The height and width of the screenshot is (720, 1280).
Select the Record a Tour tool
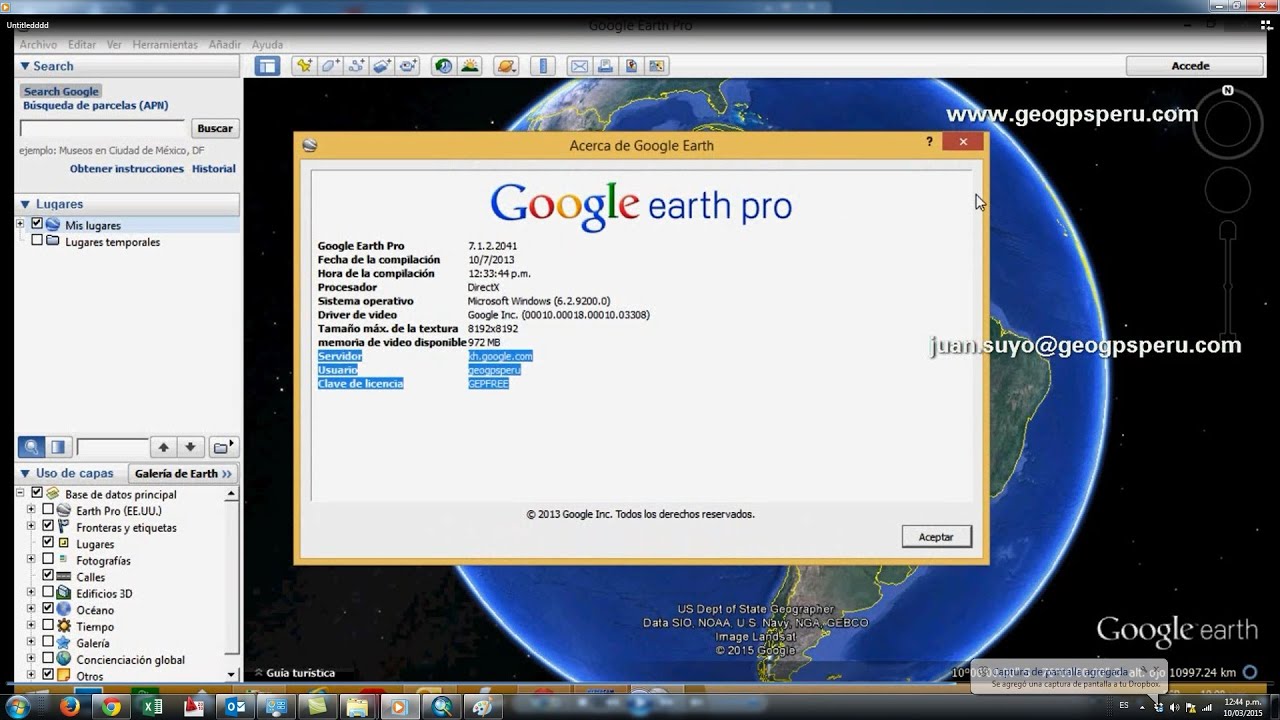408,66
